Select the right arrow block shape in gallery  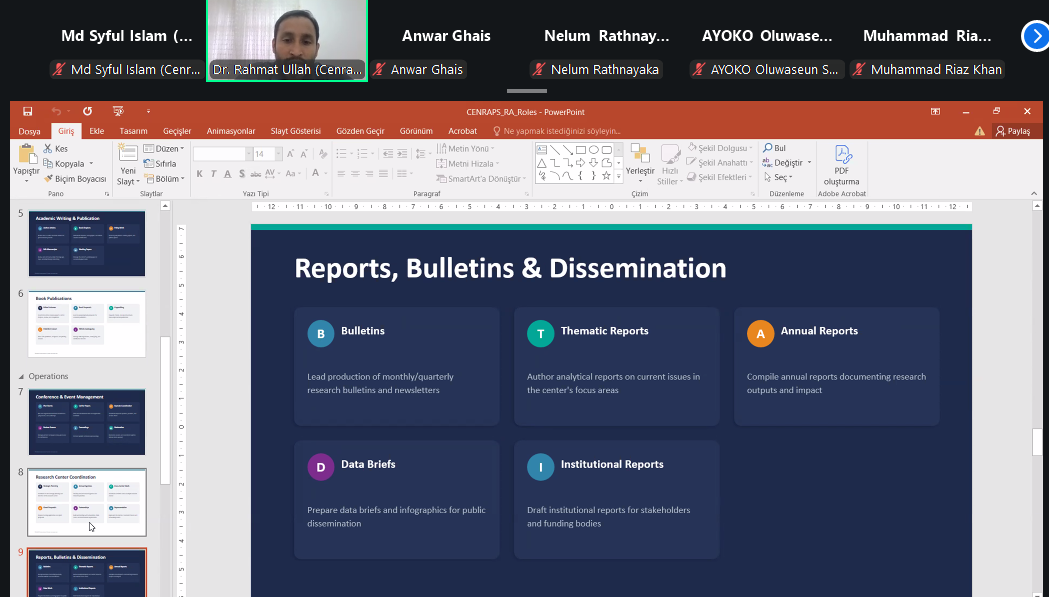coord(581,163)
